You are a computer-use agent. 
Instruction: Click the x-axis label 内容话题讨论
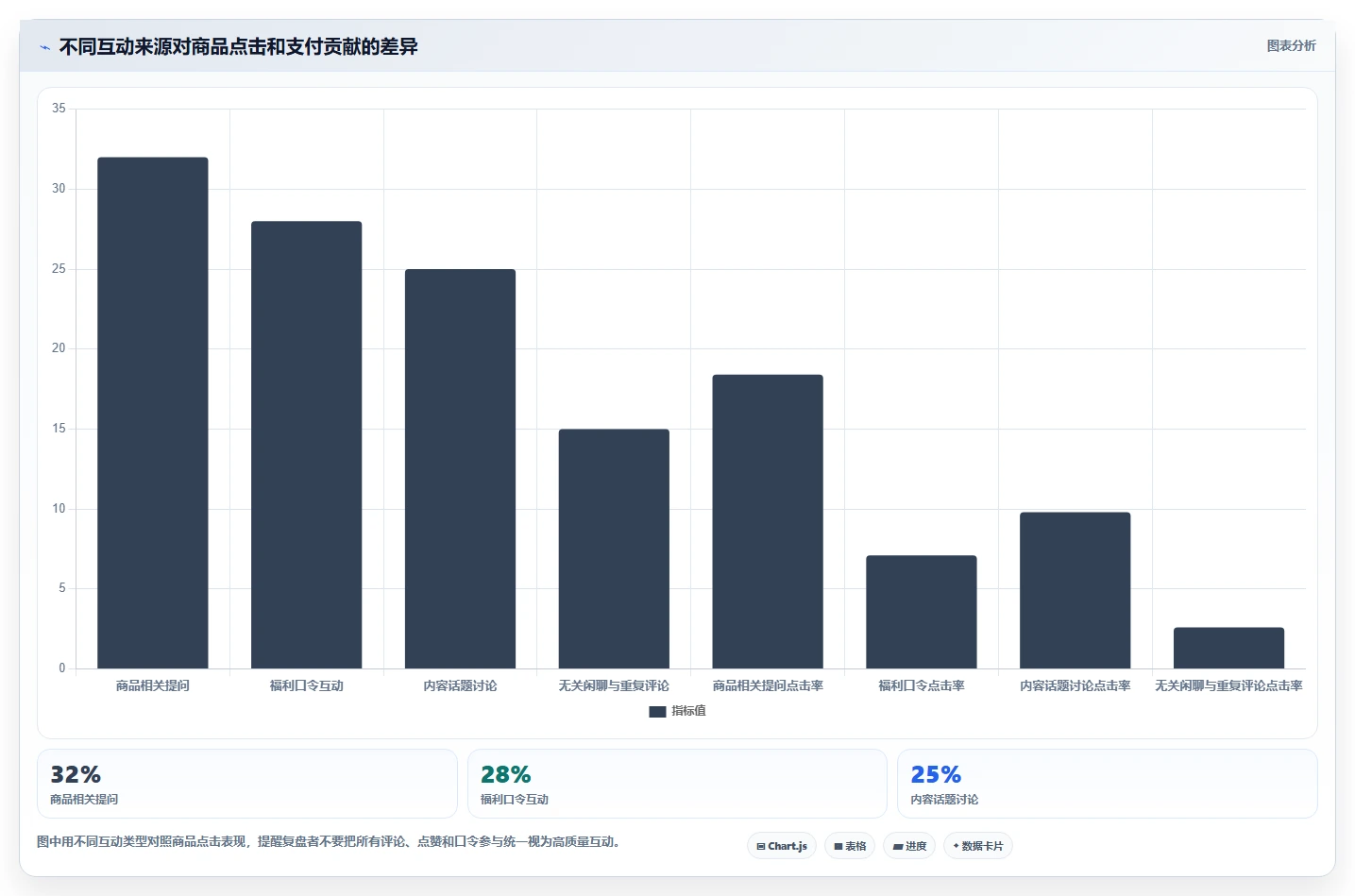460,685
